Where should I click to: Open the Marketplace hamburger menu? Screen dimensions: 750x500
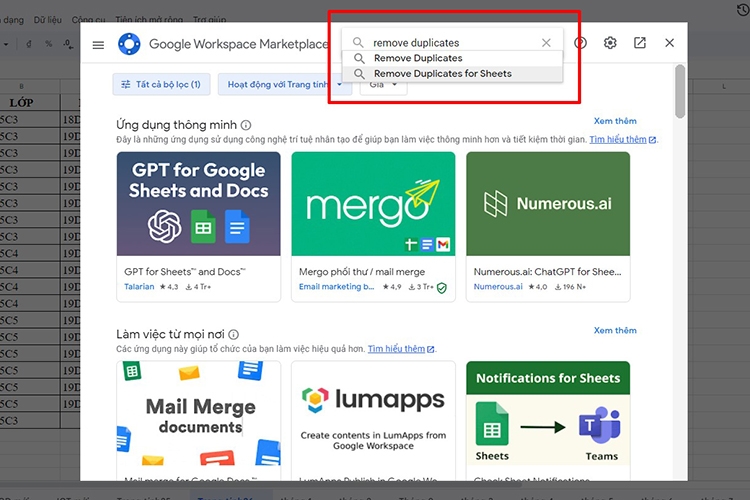click(98, 45)
